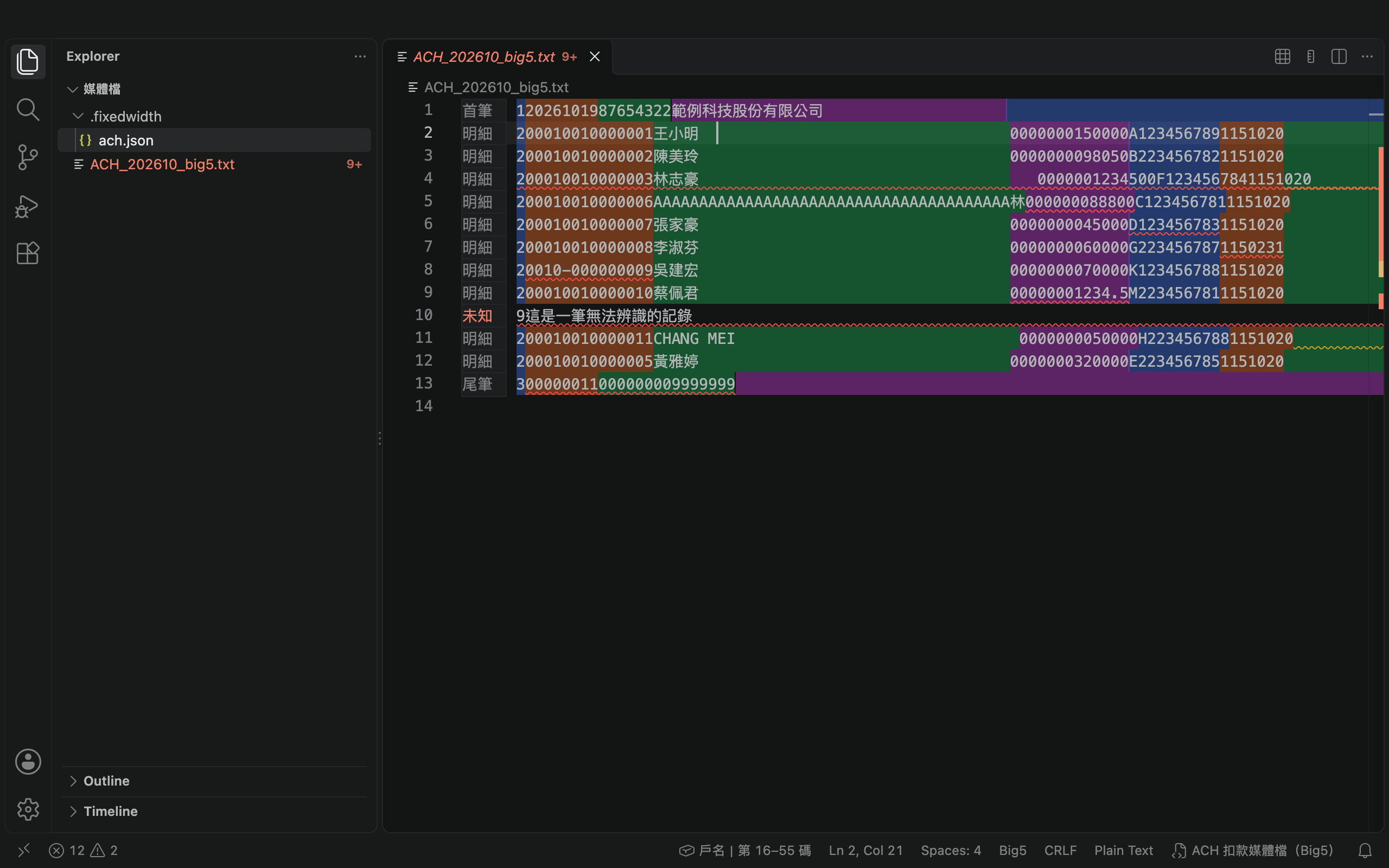The height and width of the screenshot is (868, 1389).
Task: Split the editor with the split icon
Action: pyautogui.click(x=1339, y=56)
